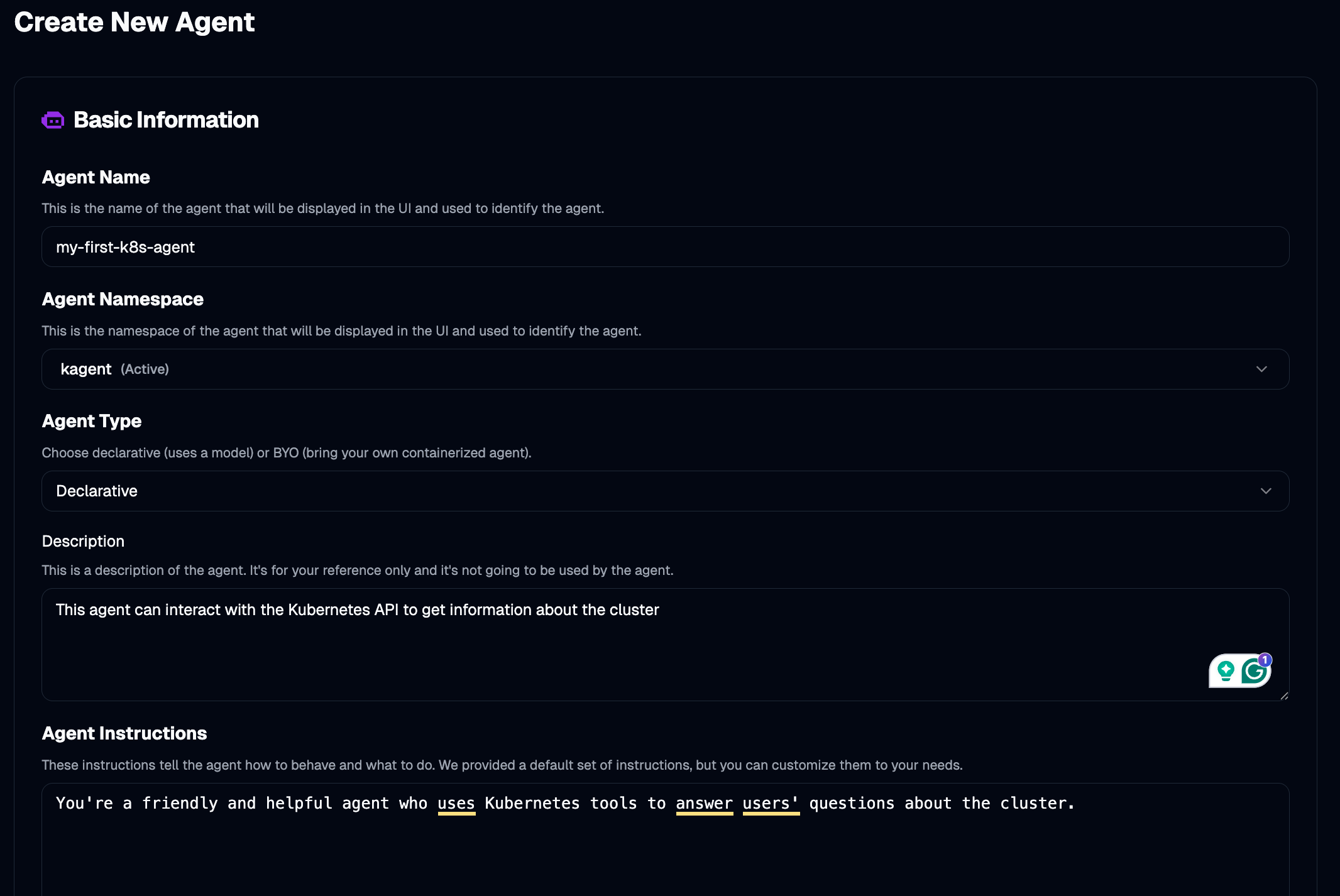Click the purple robot icon beside Basic Information
The image size is (1340, 896).
click(53, 120)
